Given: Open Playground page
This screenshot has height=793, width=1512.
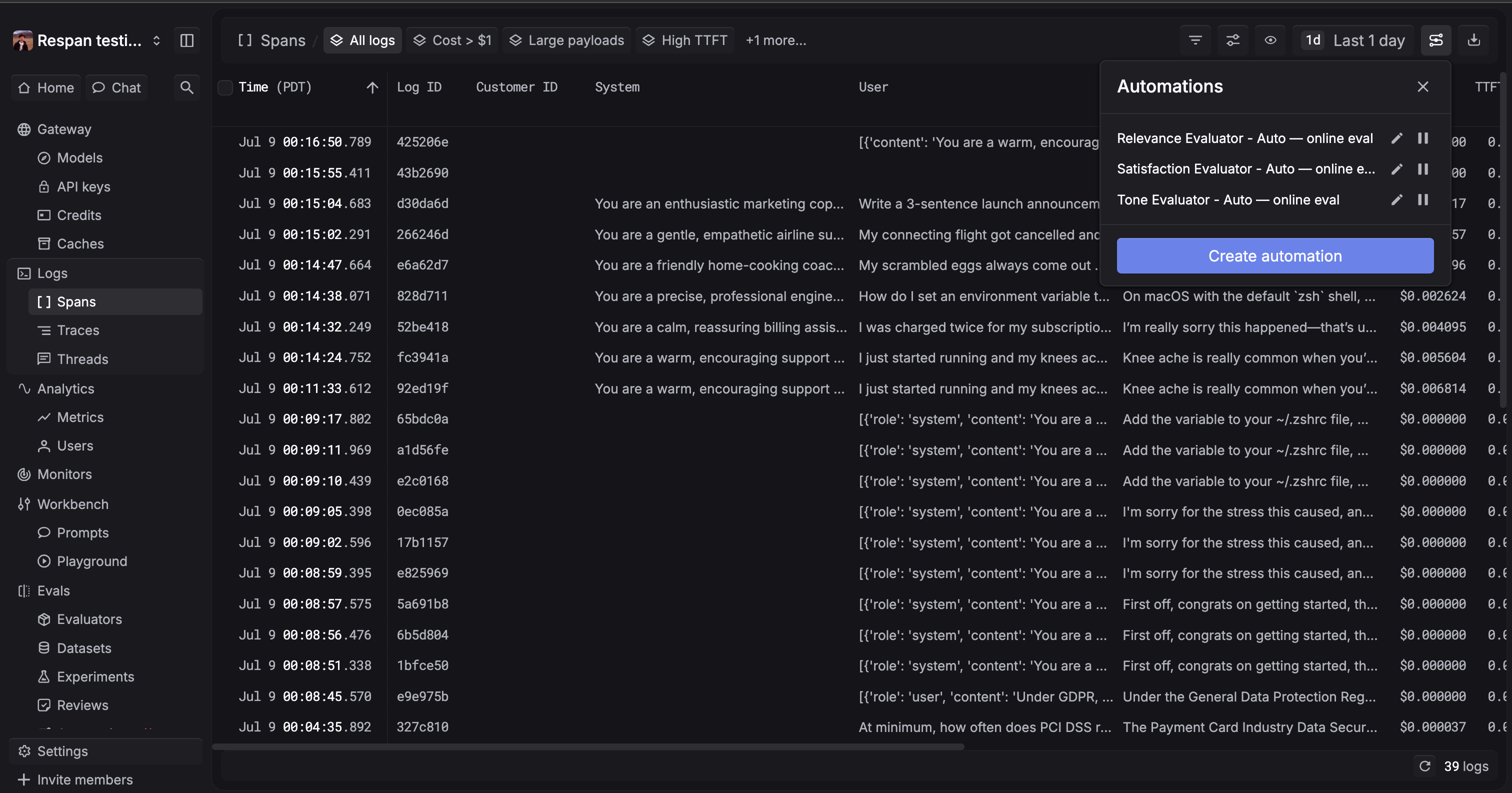Looking at the screenshot, I should pos(91,561).
